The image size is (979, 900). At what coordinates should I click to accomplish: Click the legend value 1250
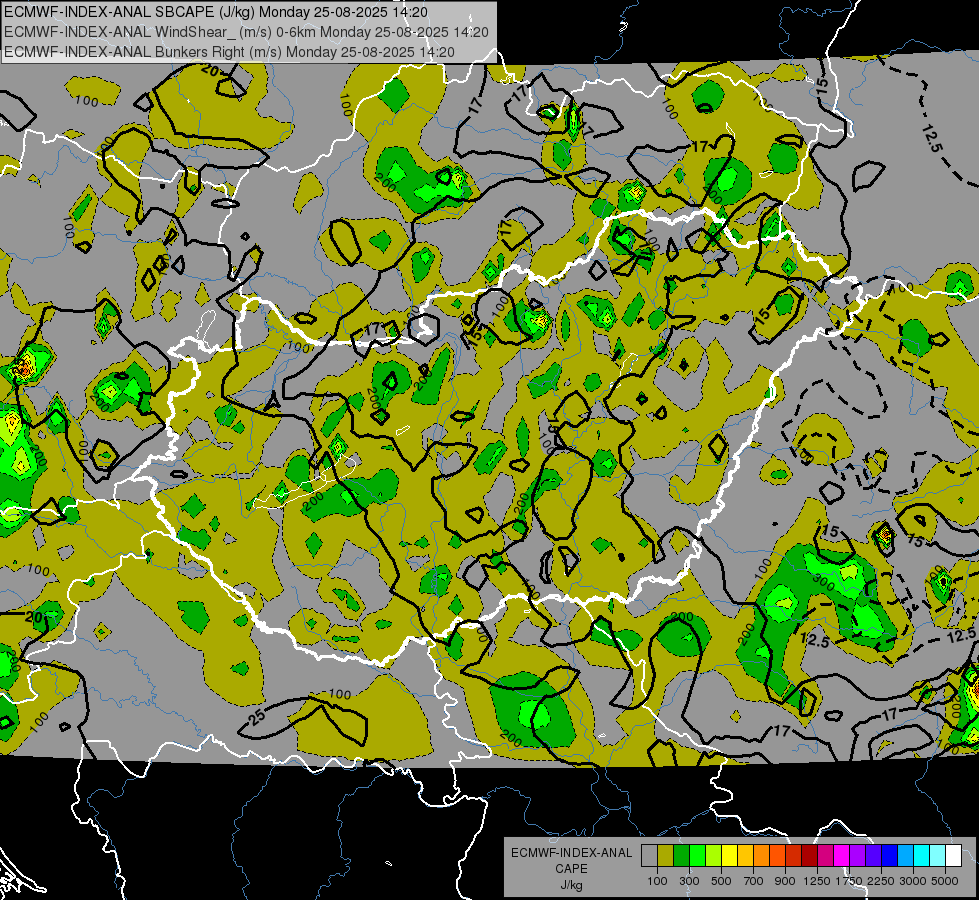(x=817, y=881)
